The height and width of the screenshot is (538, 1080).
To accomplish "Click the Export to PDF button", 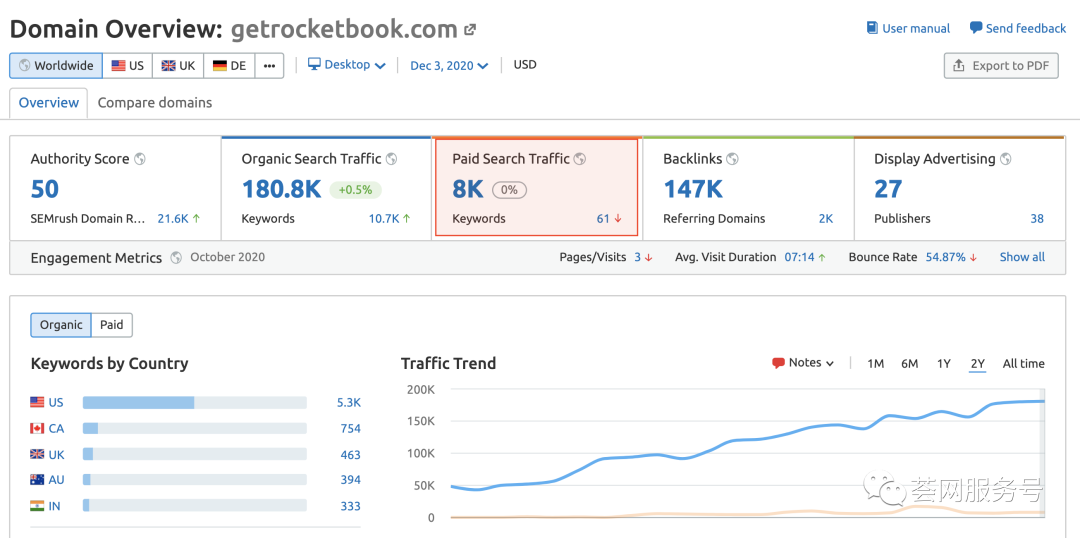I will 1001,66.
